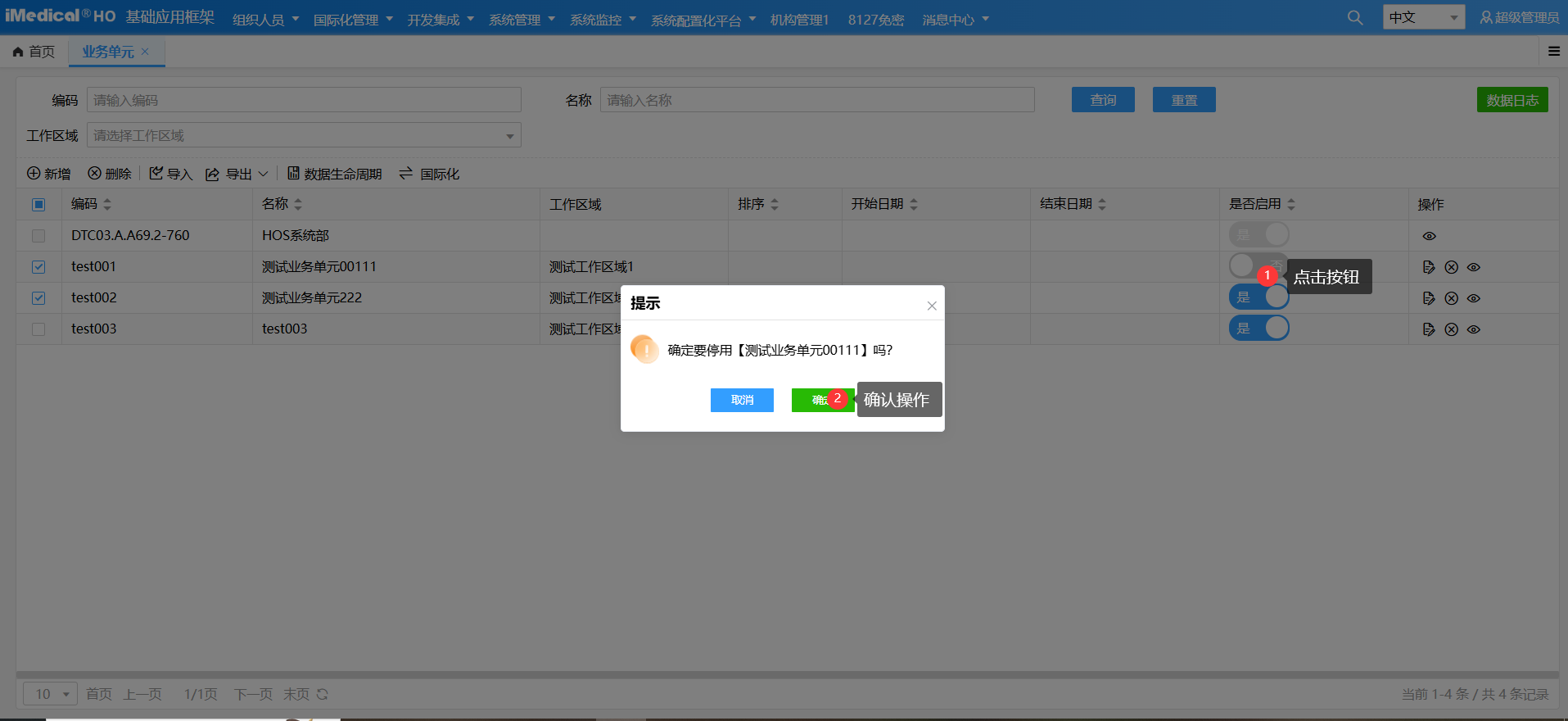Viewport: 1568px width, 721px height.
Task: Click refresh icon in pagination bar
Action: pyautogui.click(x=323, y=694)
